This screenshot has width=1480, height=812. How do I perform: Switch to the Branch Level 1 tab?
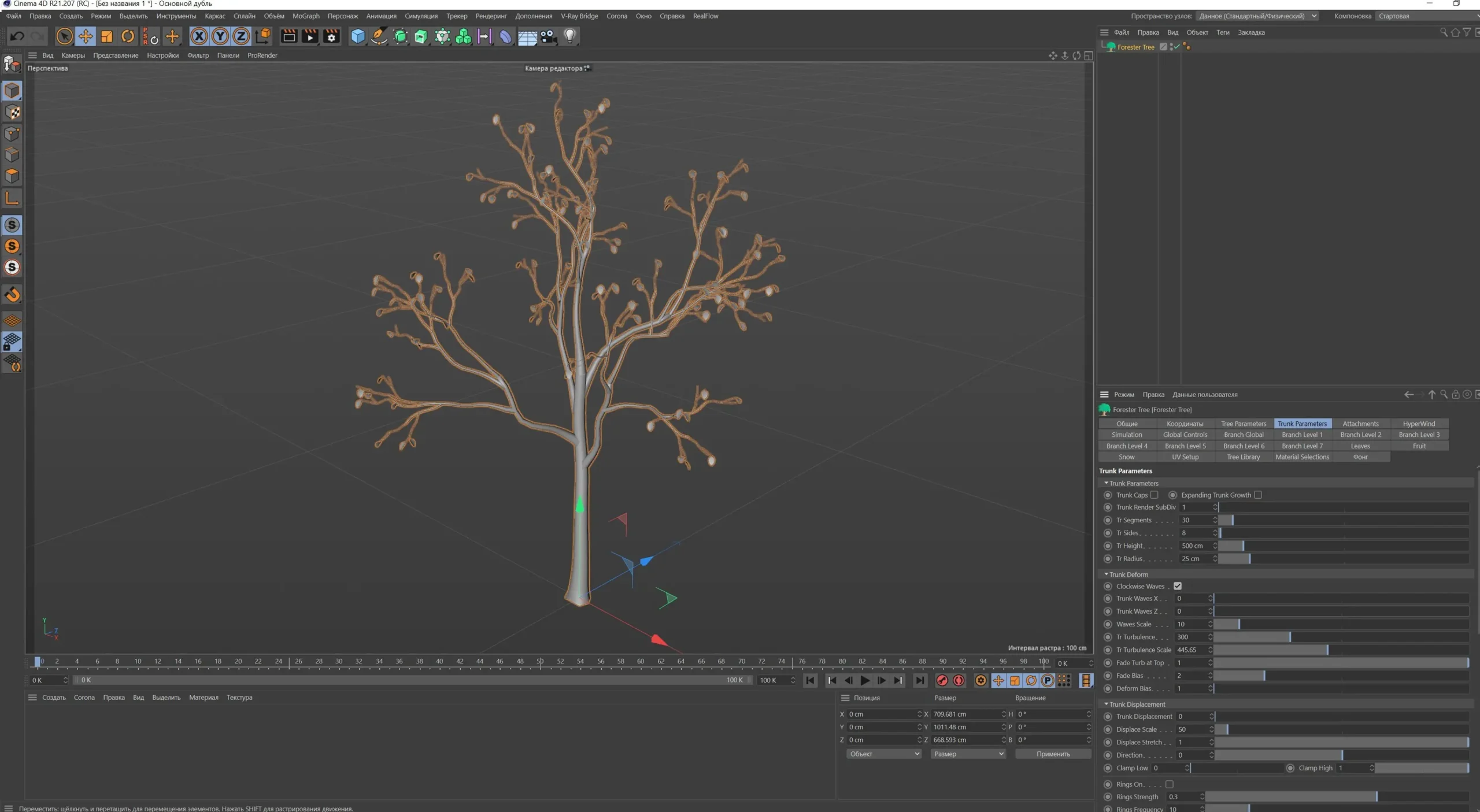(1303, 434)
